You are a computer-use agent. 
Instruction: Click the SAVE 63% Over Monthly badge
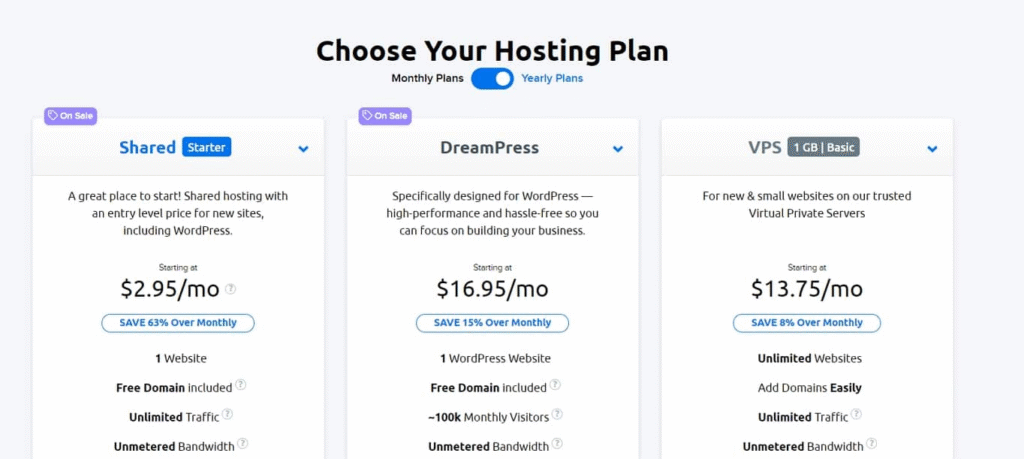point(178,323)
